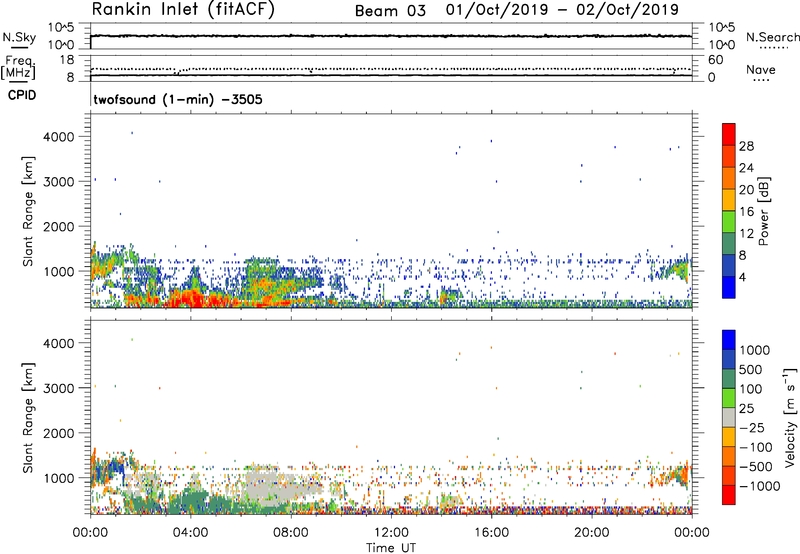Select the bright blue bottom Power colorbar segment
800x554 pixels.
729,287
